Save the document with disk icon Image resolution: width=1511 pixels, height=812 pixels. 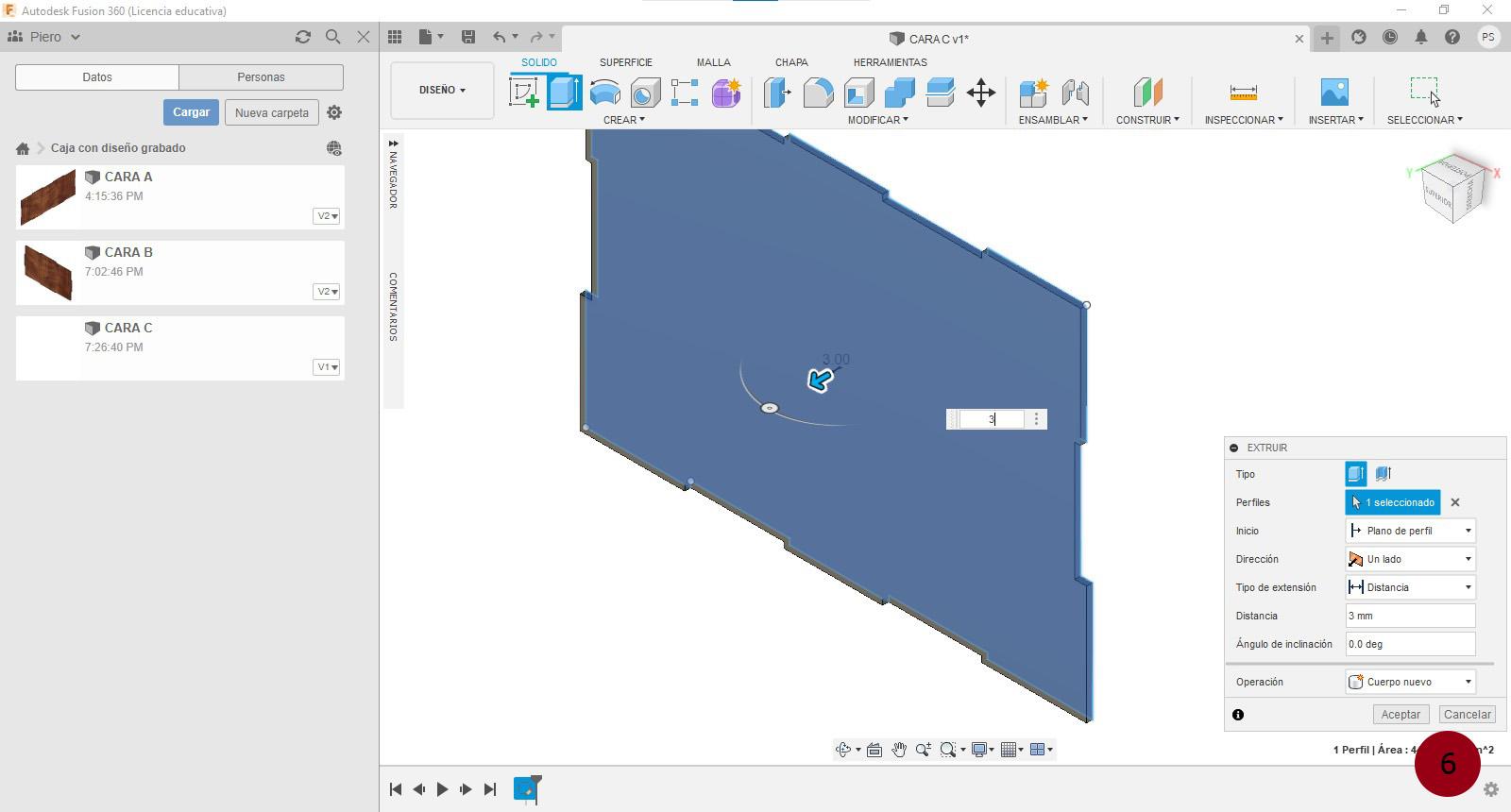pyautogui.click(x=467, y=37)
